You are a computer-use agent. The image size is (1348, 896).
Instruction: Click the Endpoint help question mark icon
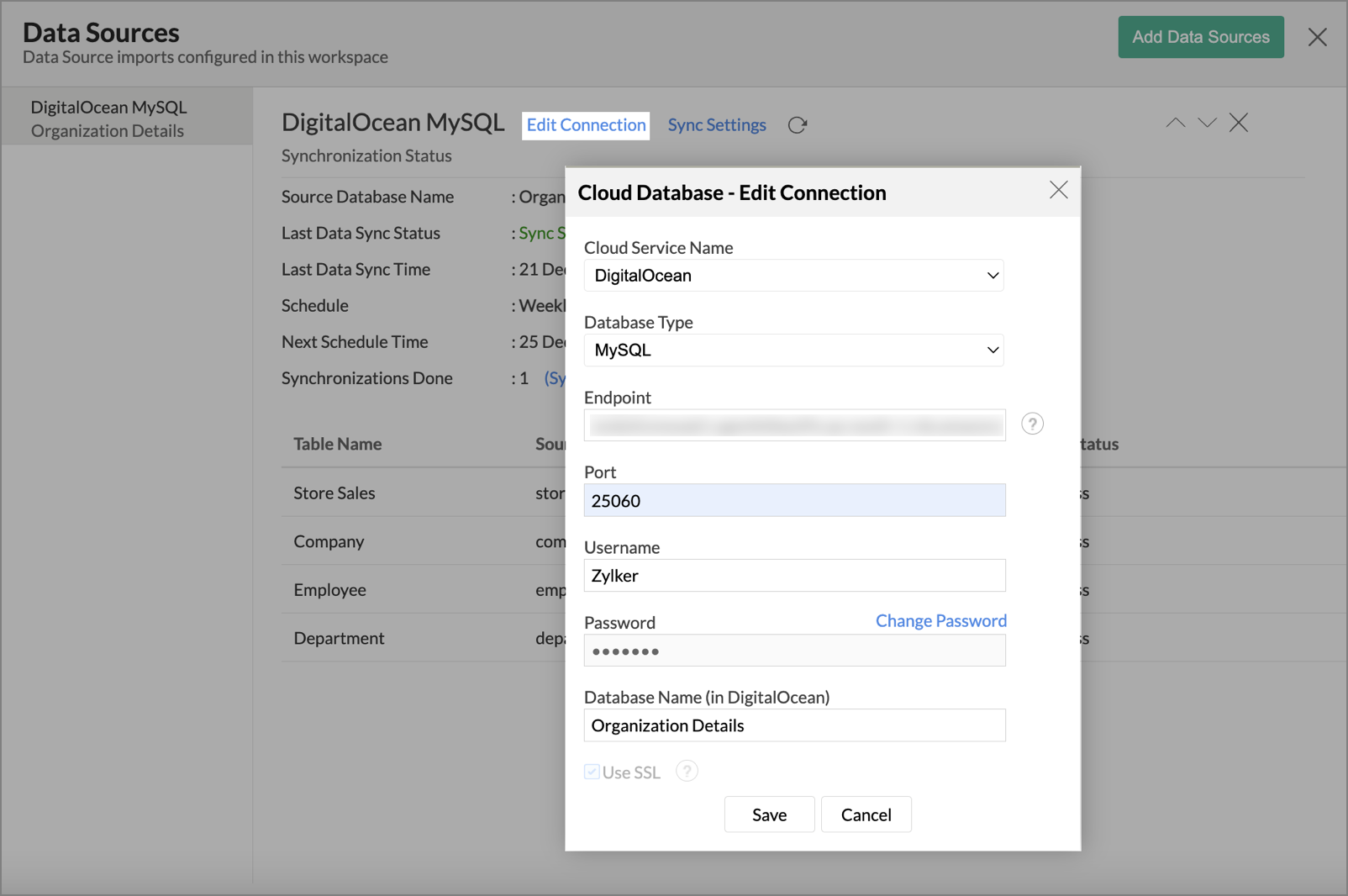click(x=1032, y=424)
